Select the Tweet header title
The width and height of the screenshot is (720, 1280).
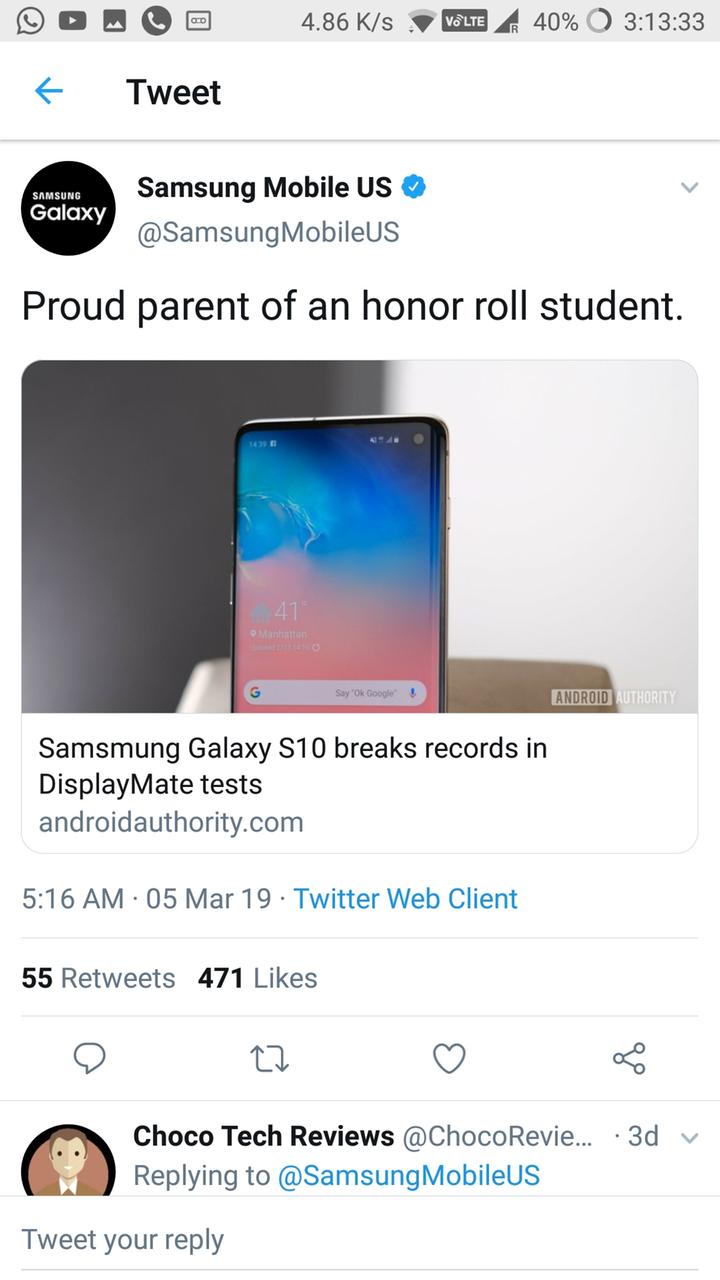(x=173, y=91)
